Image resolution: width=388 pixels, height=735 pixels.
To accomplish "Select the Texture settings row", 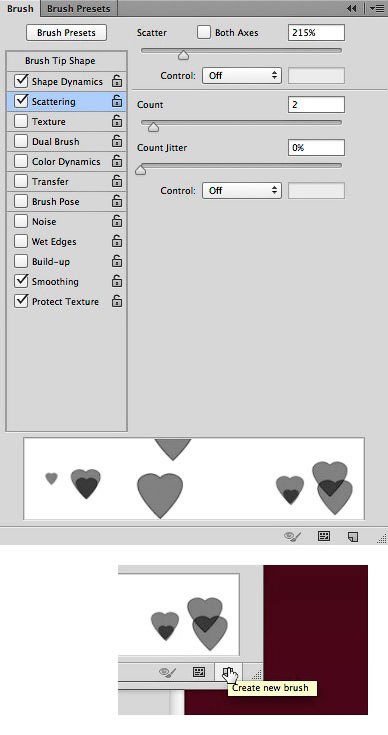I will [67, 121].
